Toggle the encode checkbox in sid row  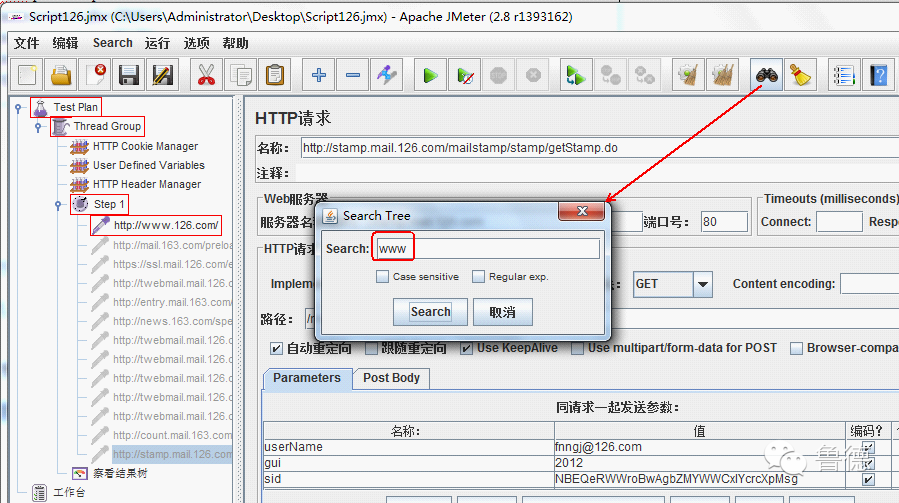pyautogui.click(x=869, y=479)
